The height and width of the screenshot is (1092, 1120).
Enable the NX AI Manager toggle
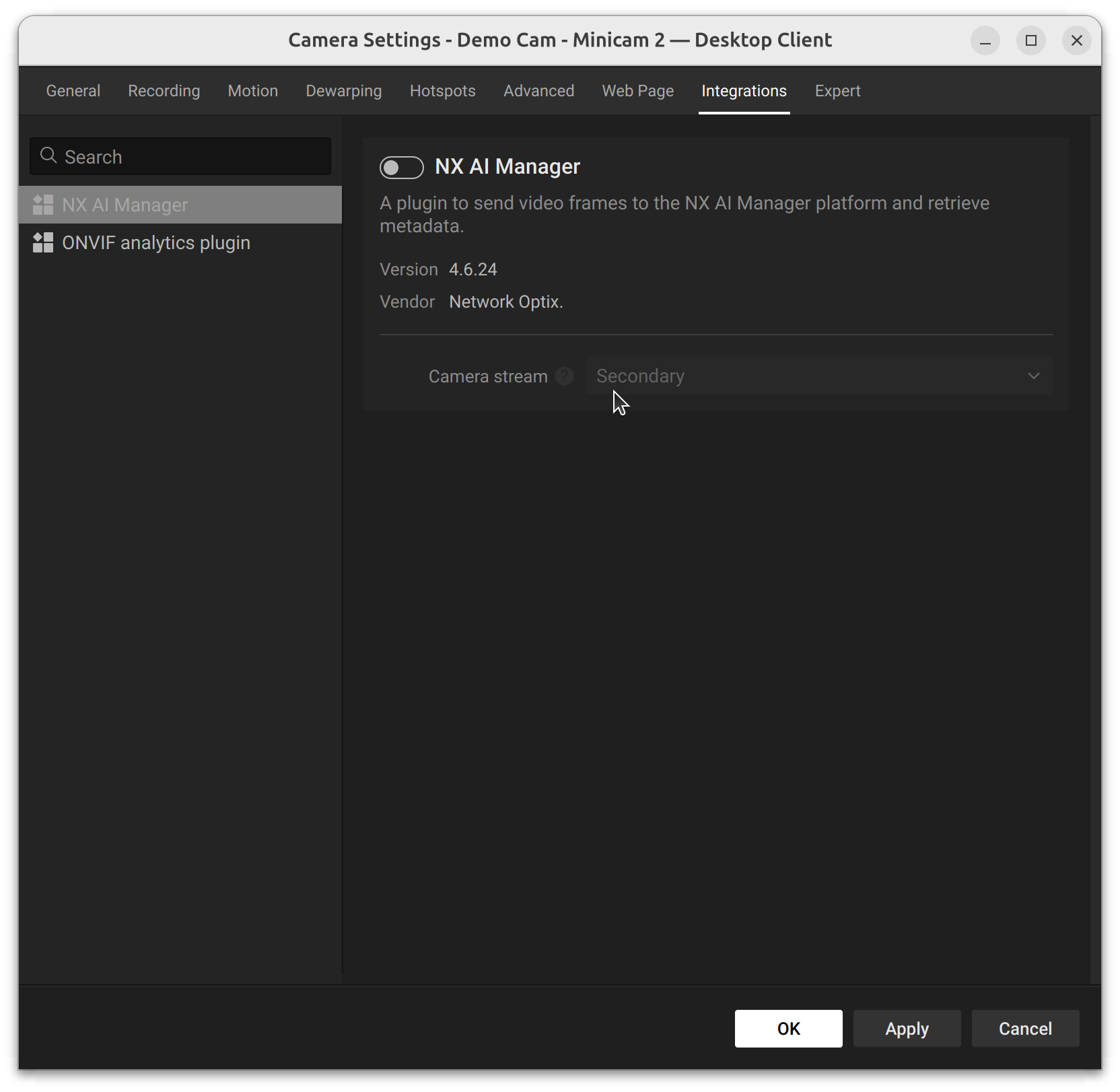pos(402,168)
